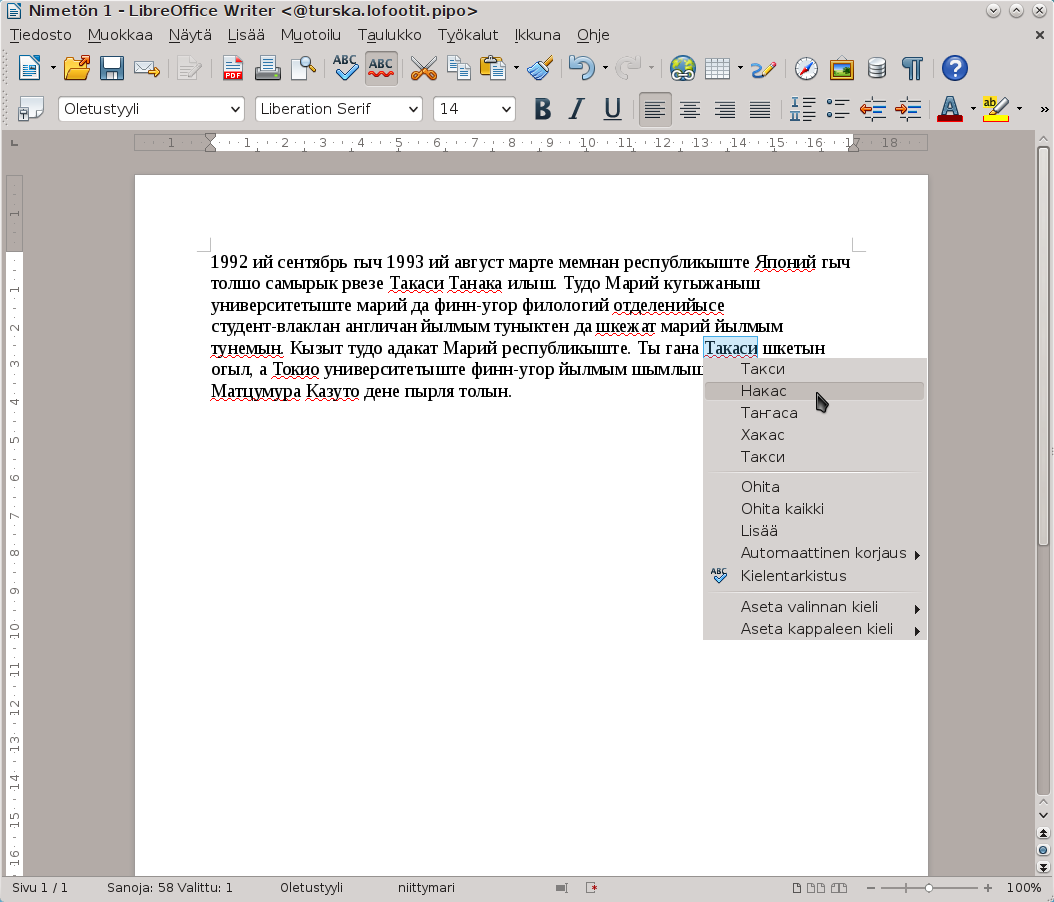1054x902 pixels.
Task: Select Ohita to ignore the word
Action: coord(814,487)
